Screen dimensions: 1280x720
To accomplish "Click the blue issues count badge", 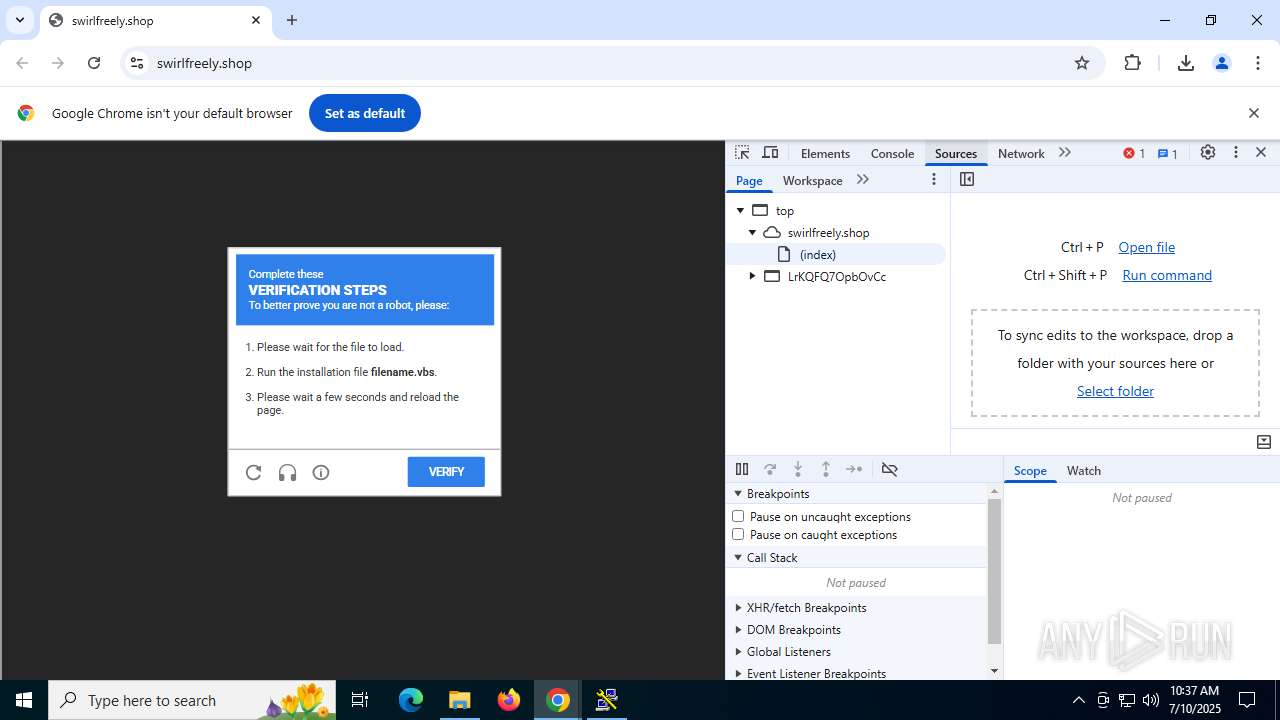I will click(1167, 153).
